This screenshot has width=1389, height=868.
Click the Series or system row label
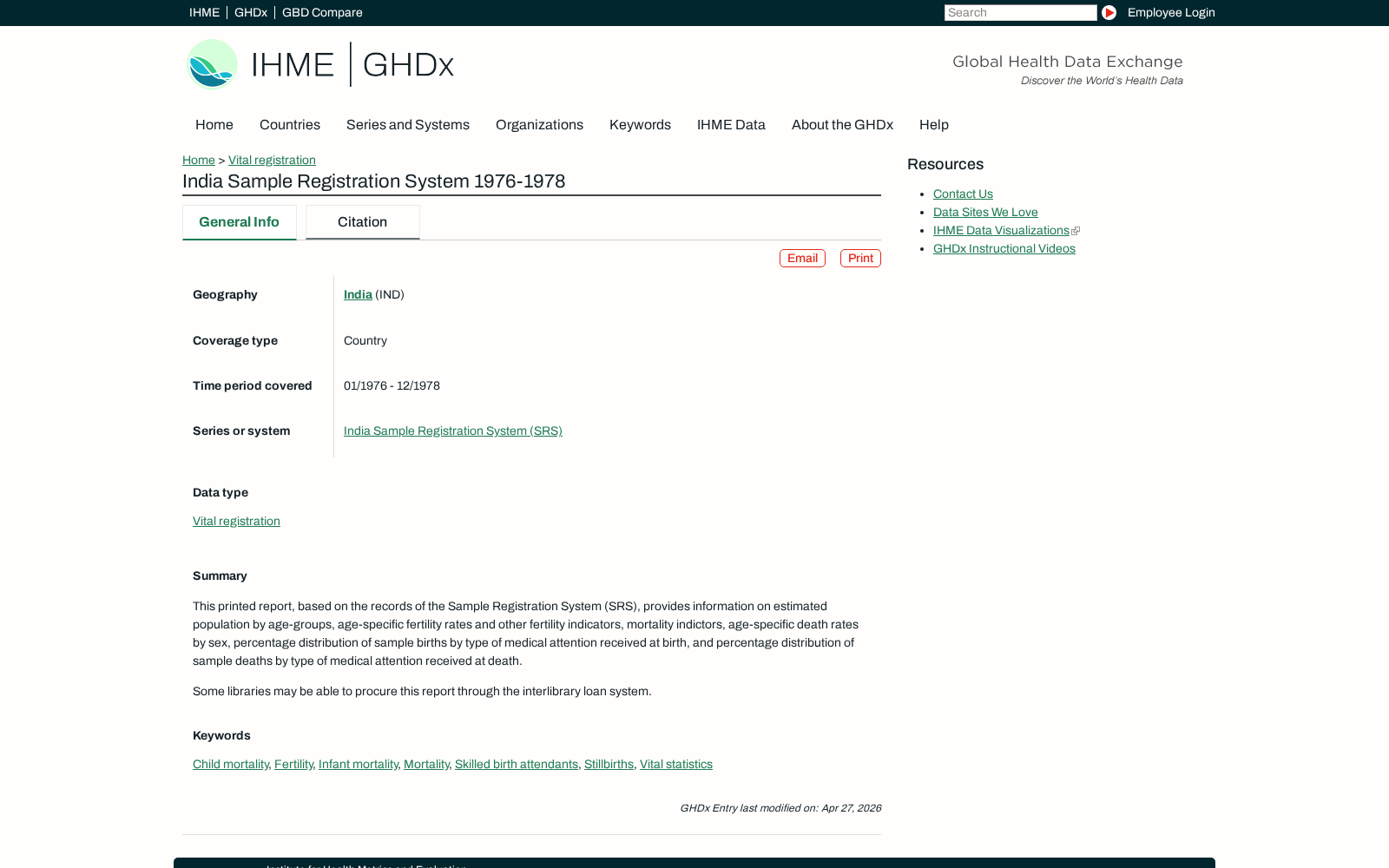tap(241, 431)
